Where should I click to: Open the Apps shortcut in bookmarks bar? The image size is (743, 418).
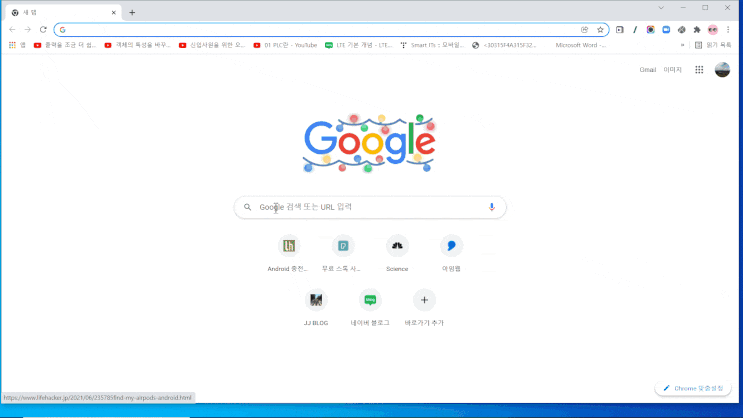[17, 45]
